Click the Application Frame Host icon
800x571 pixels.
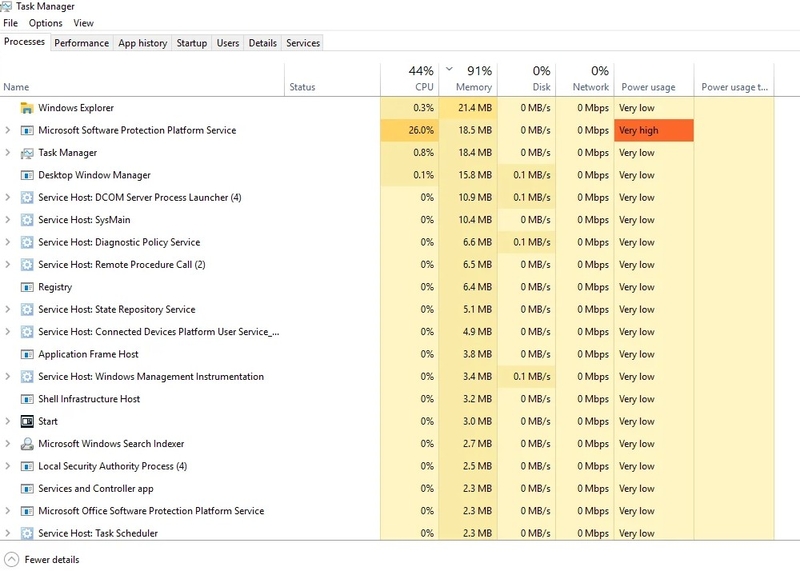pyautogui.click(x=27, y=355)
